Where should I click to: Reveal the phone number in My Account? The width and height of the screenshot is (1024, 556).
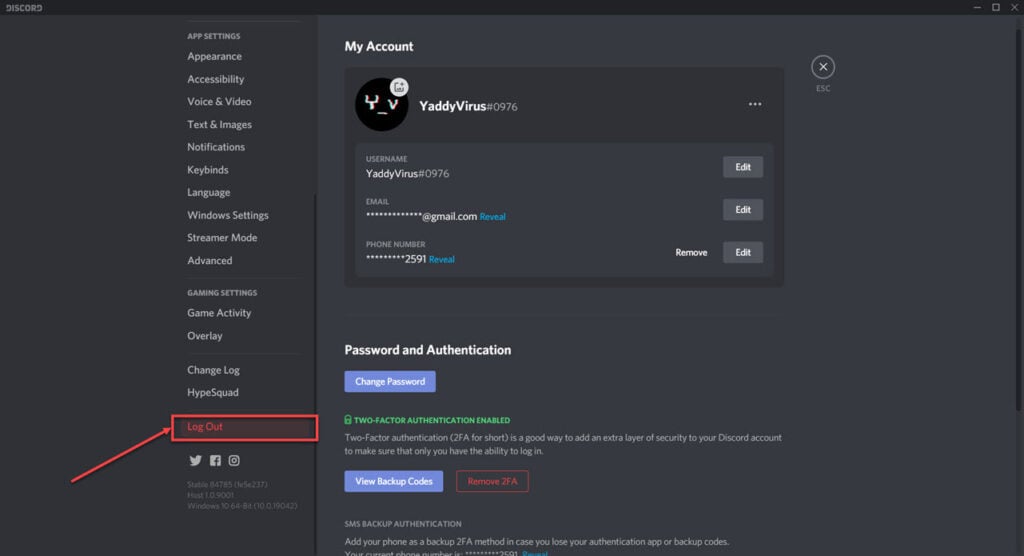click(441, 259)
